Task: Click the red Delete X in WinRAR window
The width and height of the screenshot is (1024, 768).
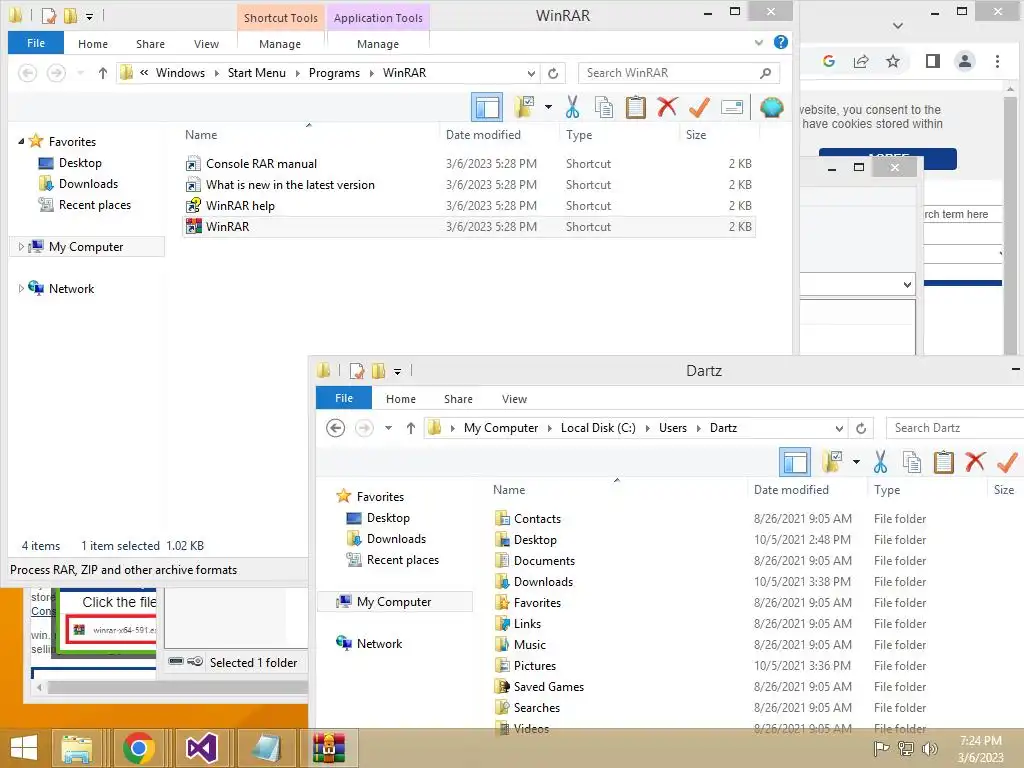Action: [667, 107]
